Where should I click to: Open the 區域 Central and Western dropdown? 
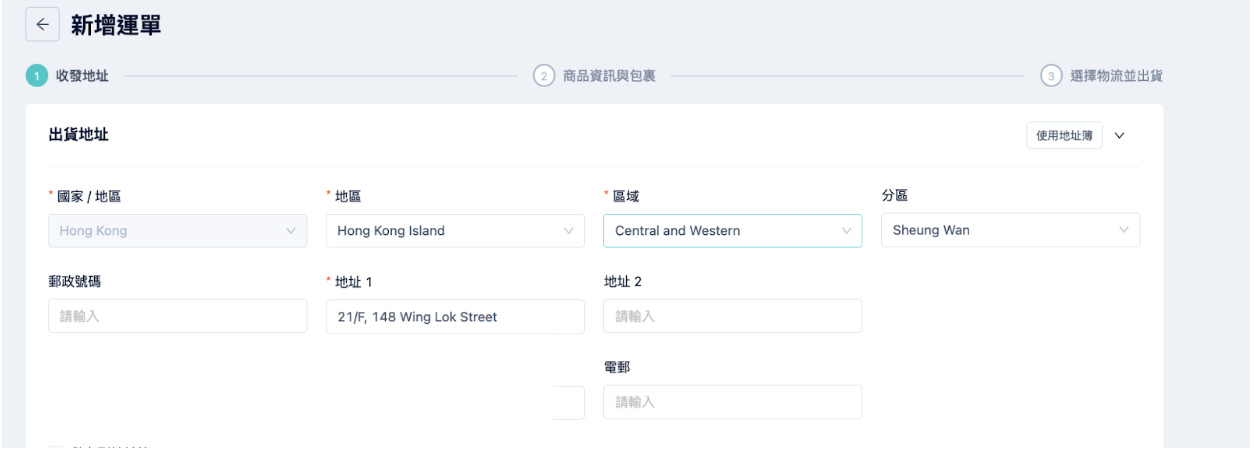click(733, 231)
